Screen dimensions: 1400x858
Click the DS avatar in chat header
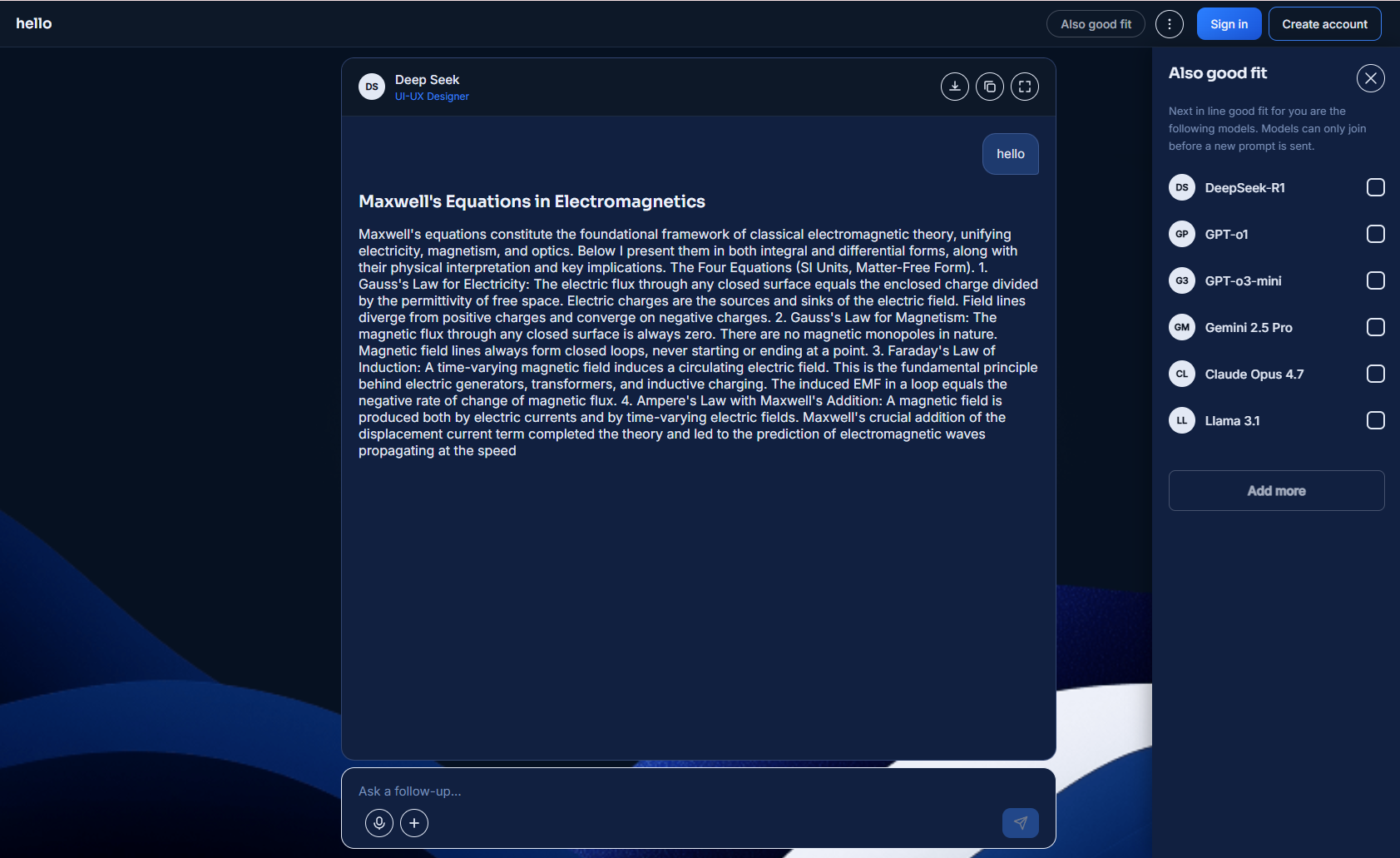click(372, 87)
